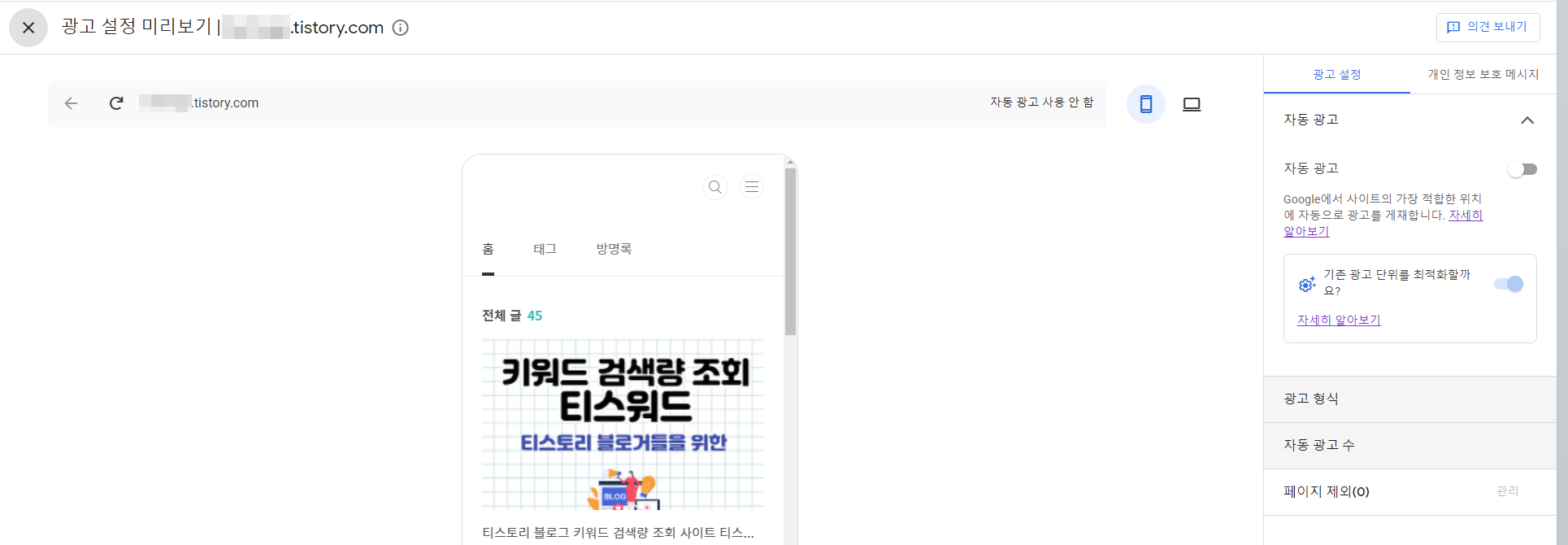Select the 홈 tab in blog preview
The image size is (1568, 545).
(488, 249)
